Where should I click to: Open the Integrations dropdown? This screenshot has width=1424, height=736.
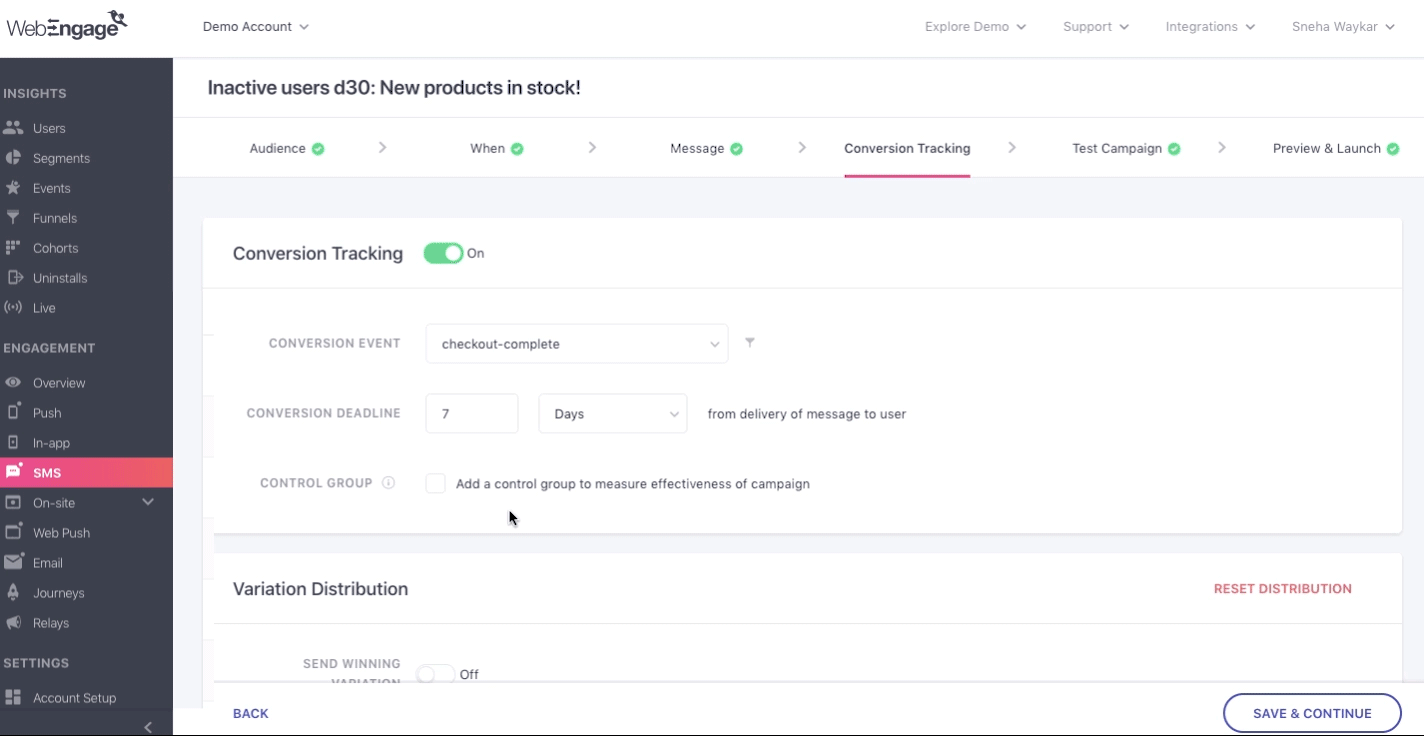tap(1210, 27)
